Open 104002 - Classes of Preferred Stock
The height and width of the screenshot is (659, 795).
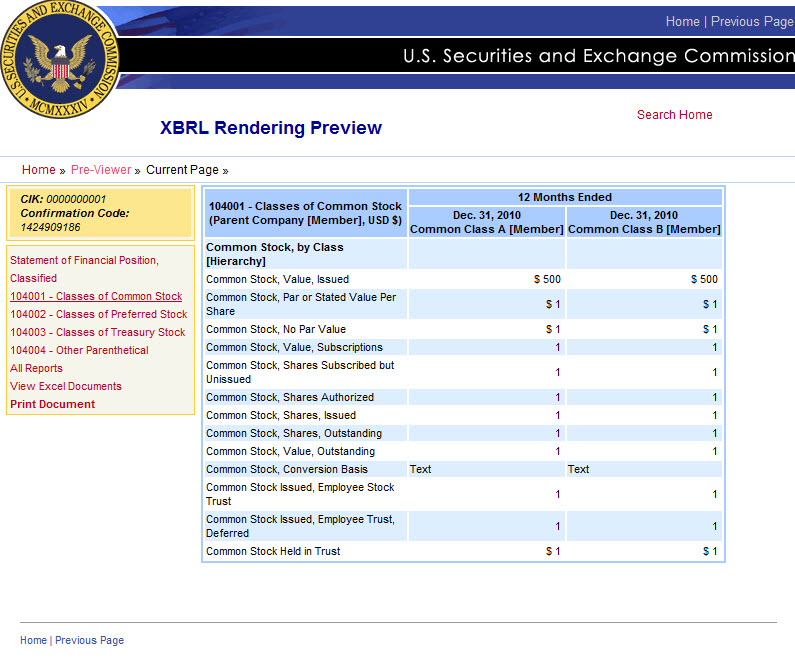pyautogui.click(x=99, y=314)
